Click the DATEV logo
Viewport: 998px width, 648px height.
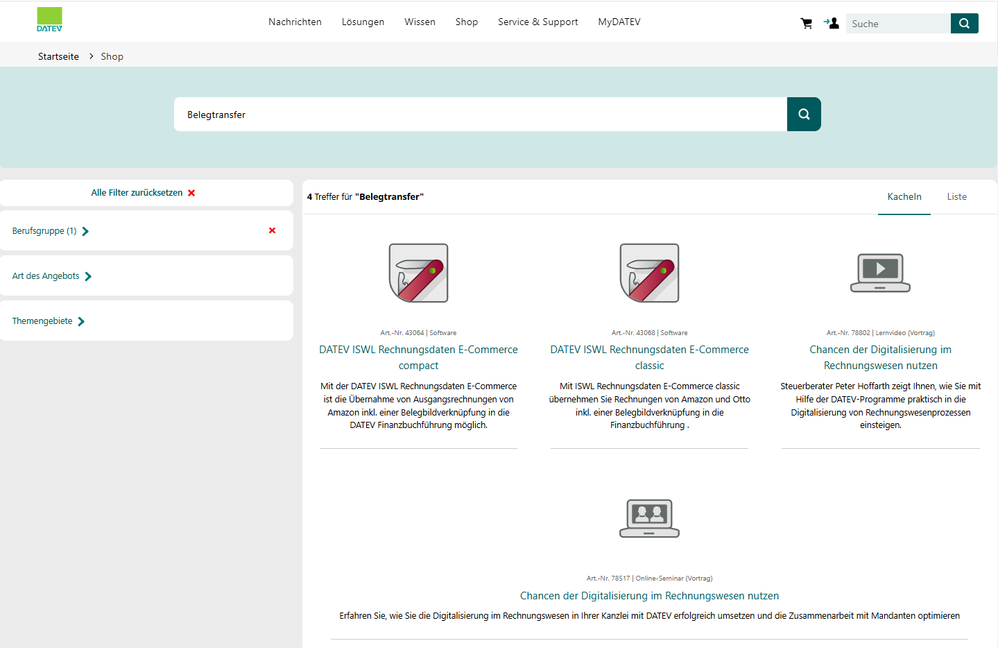(49, 20)
